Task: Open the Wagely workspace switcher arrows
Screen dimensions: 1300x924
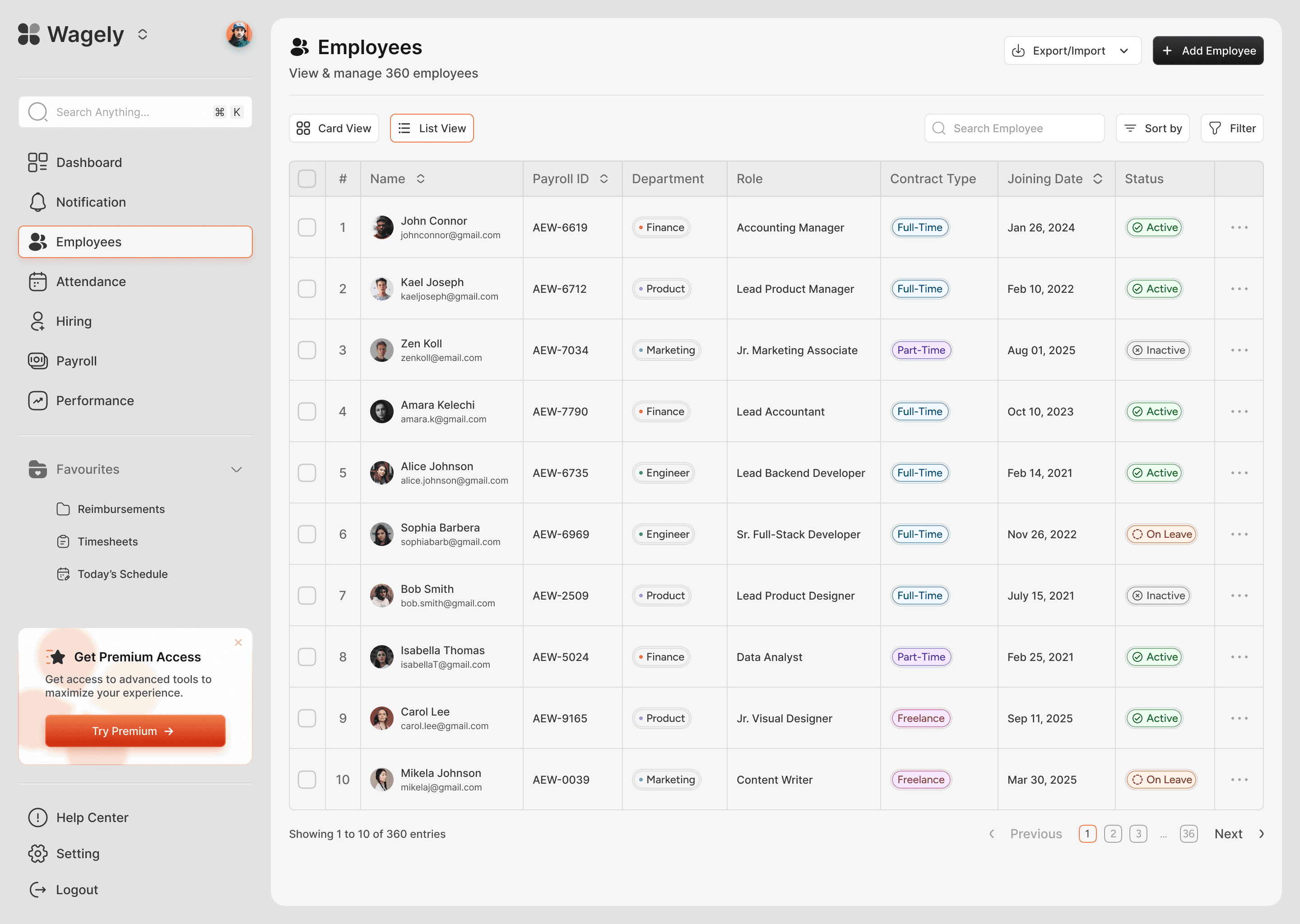Action: 142,35
